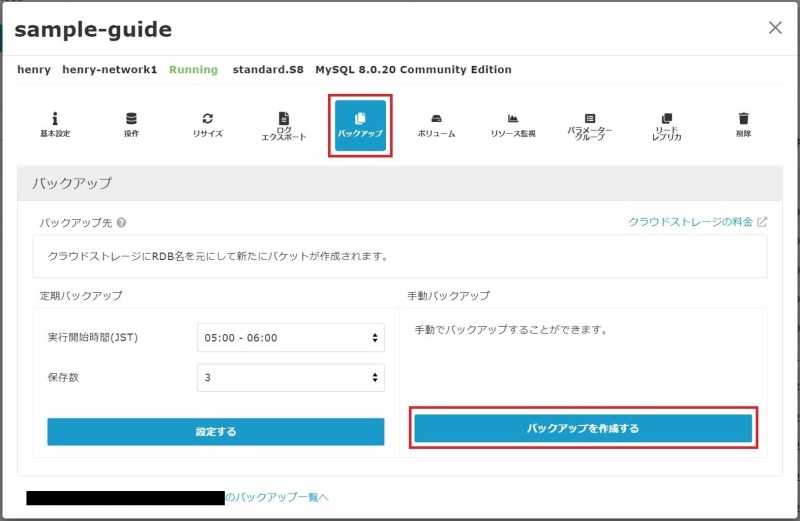Open the リサイズ refresh icon tab
The image size is (800, 521).
207,125
